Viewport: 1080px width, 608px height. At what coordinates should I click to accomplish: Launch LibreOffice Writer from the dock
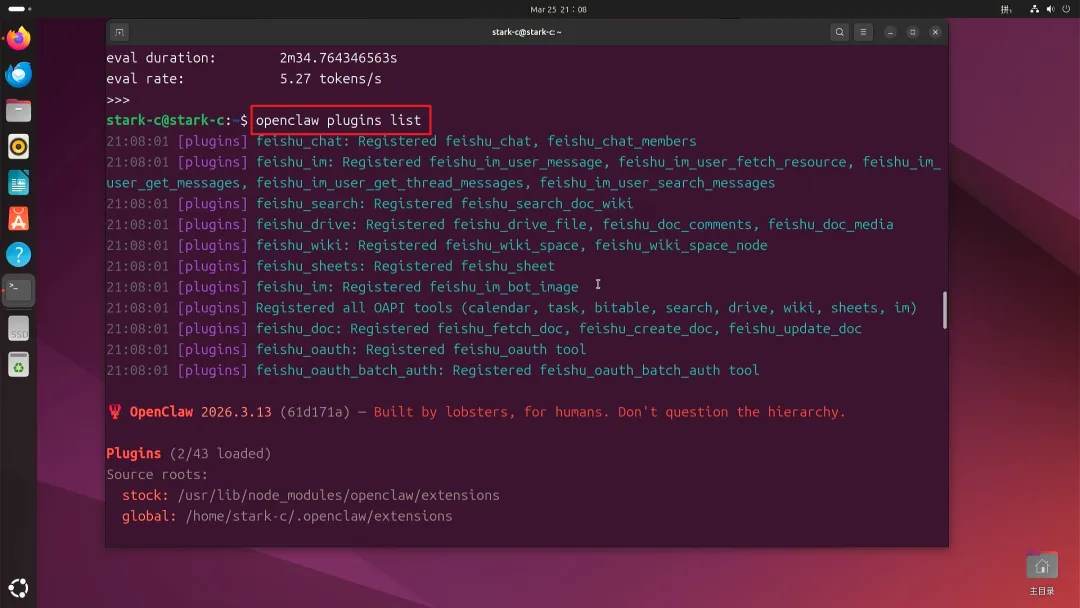click(19, 183)
